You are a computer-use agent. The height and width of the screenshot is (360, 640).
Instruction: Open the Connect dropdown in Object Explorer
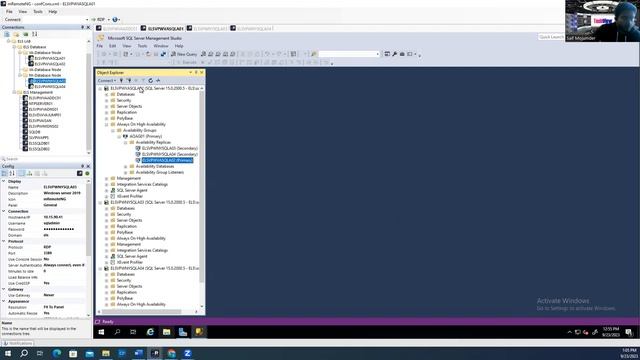pyautogui.click(x=107, y=80)
